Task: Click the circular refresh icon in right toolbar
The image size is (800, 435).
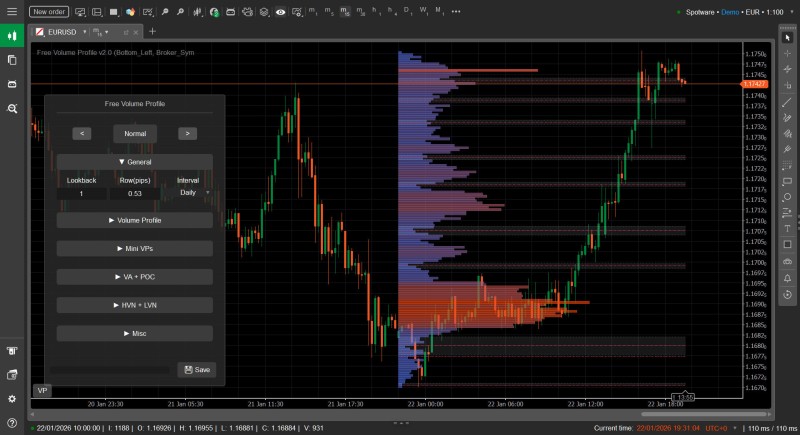Action: tap(787, 294)
